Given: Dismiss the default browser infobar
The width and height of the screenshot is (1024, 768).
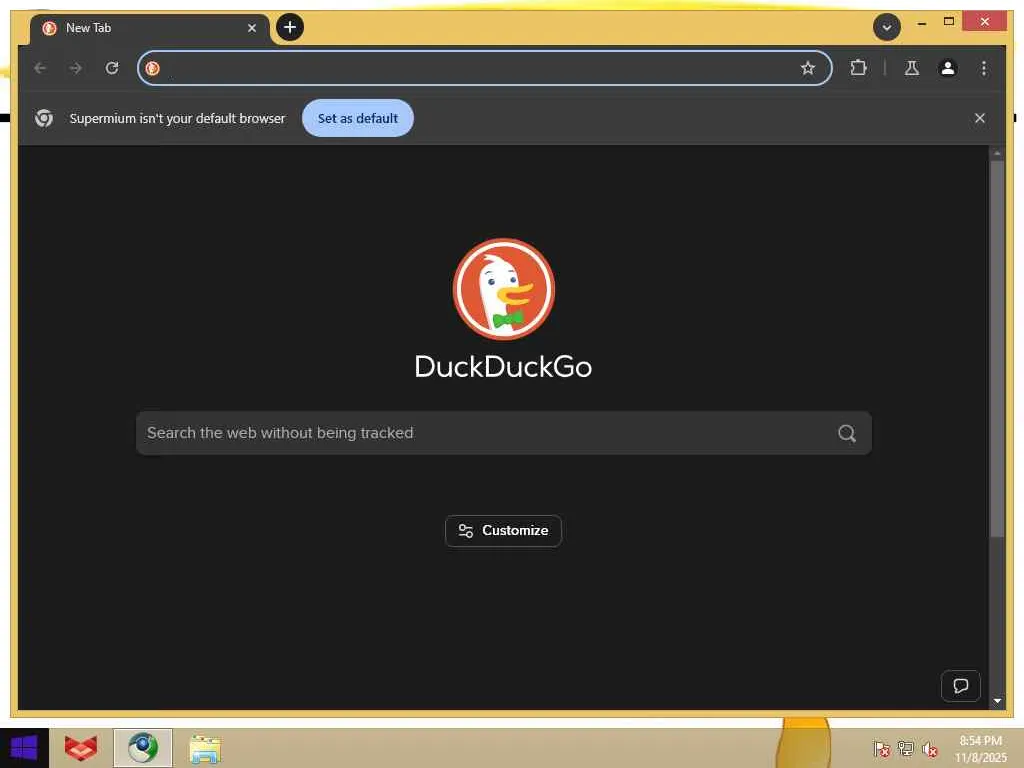Looking at the screenshot, I should click(980, 118).
